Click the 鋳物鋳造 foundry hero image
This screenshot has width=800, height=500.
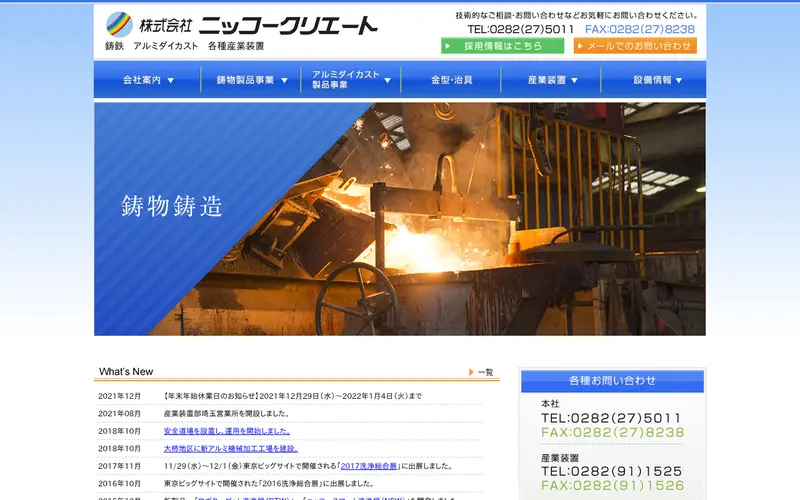400,219
